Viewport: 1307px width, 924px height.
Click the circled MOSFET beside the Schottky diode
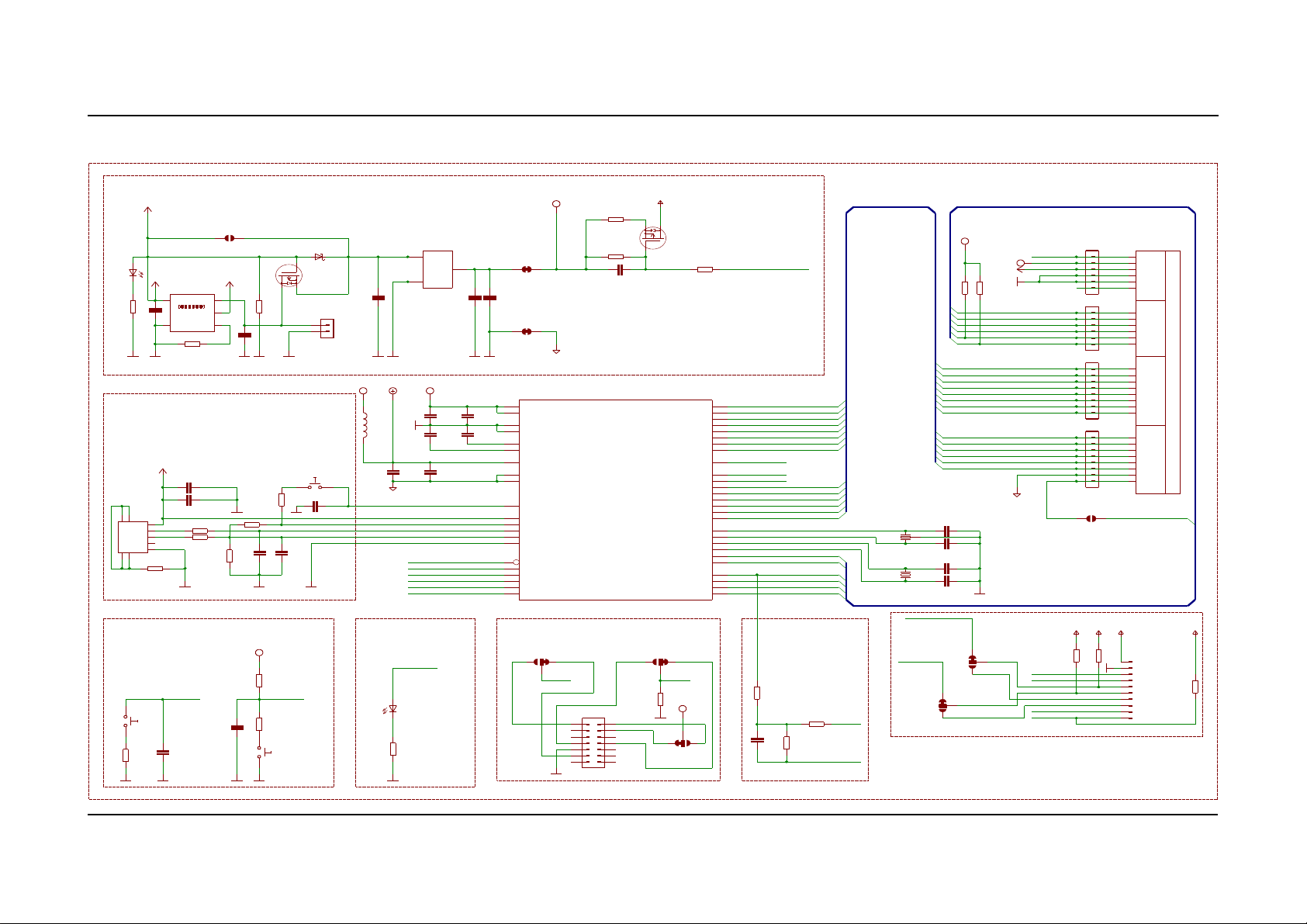(x=290, y=275)
